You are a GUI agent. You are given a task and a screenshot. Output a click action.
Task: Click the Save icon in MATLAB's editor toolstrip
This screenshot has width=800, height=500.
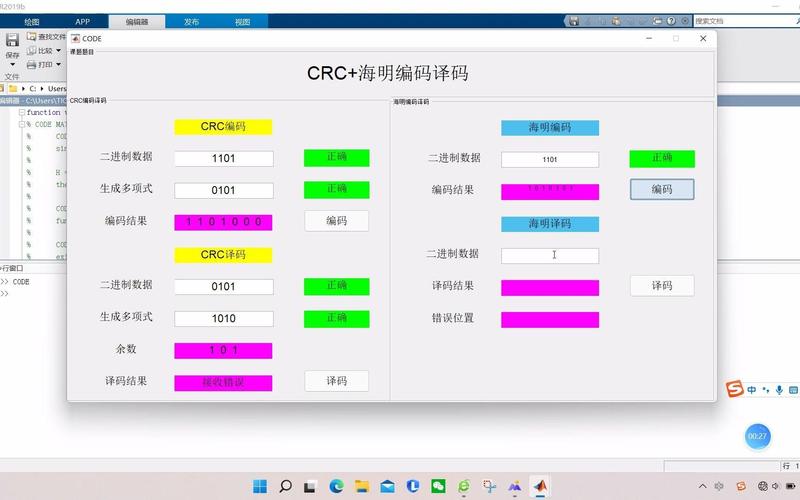pos(12,40)
